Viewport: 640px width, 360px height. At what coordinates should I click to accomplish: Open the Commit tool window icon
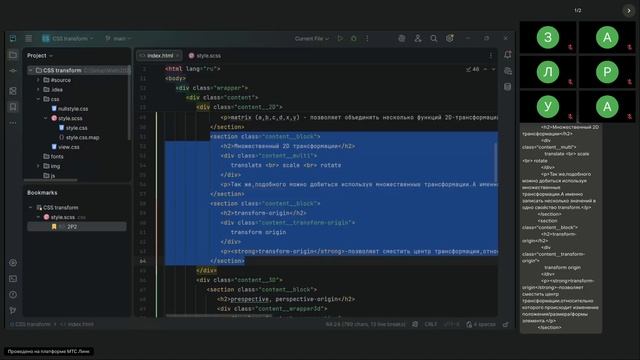(13, 71)
